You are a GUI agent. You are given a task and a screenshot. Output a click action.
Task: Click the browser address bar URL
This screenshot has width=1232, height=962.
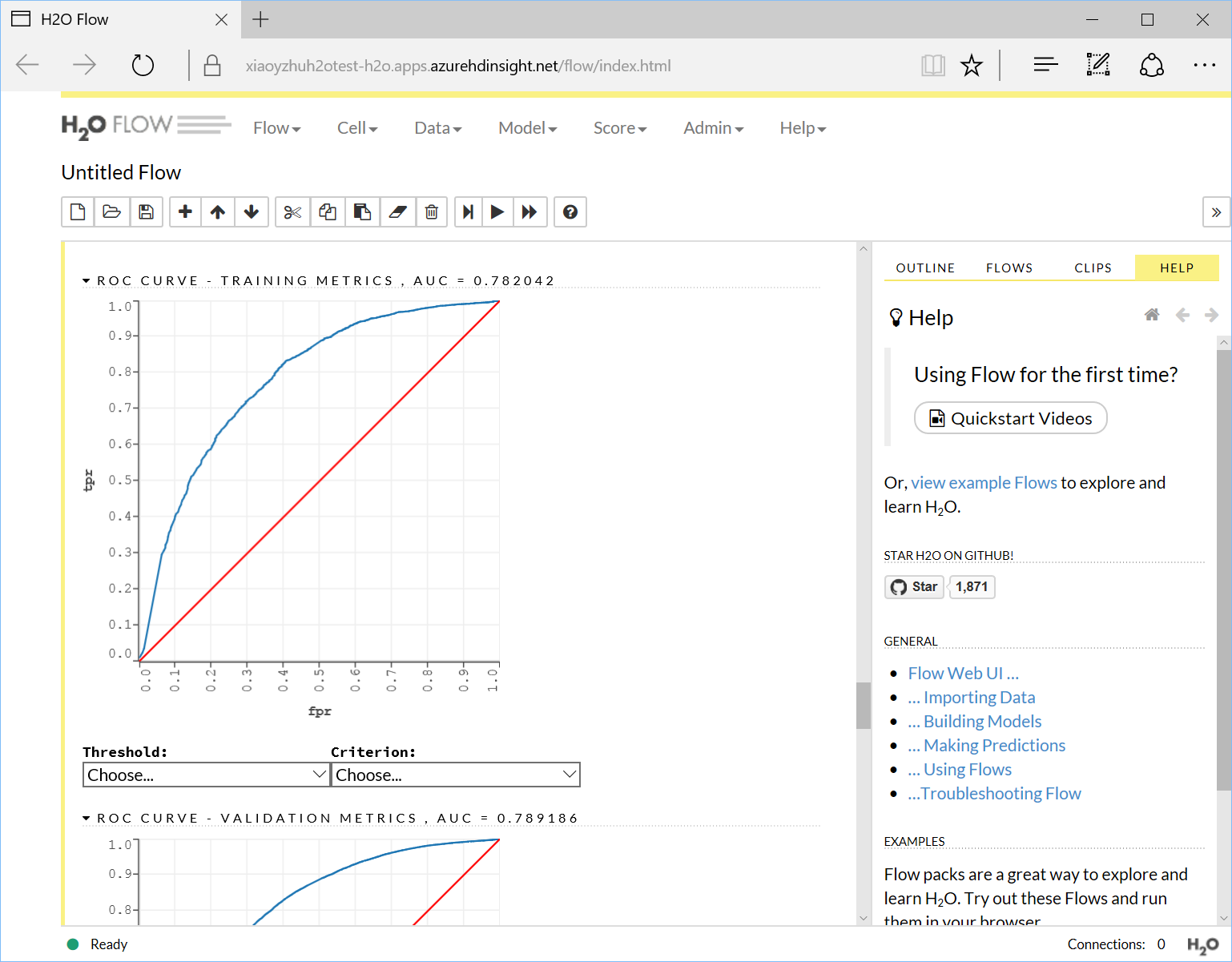[x=458, y=66]
